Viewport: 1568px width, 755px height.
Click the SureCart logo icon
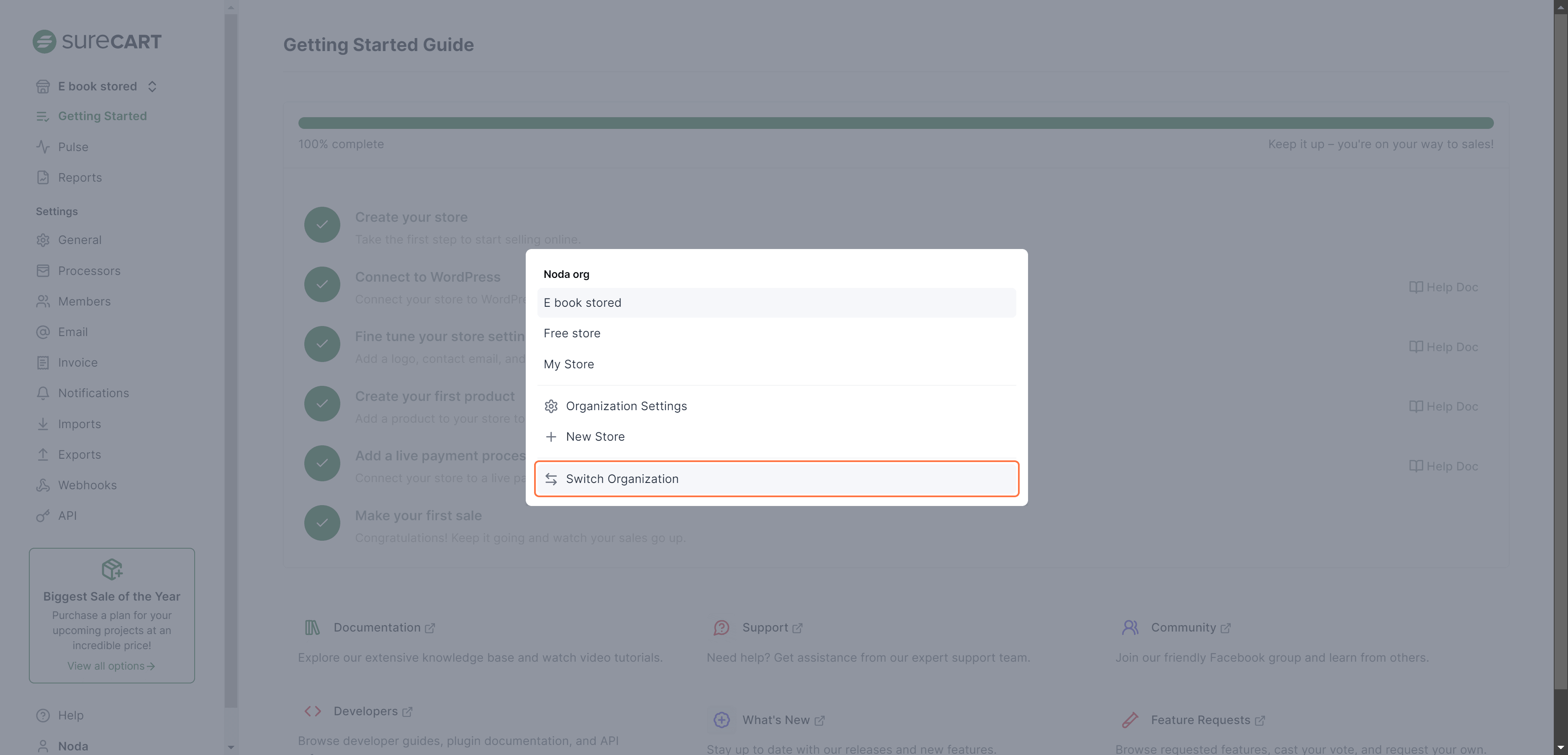tap(44, 41)
